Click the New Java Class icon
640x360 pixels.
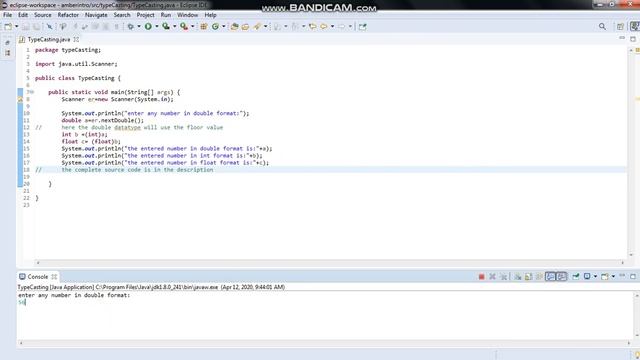pyautogui.click(x=215, y=27)
